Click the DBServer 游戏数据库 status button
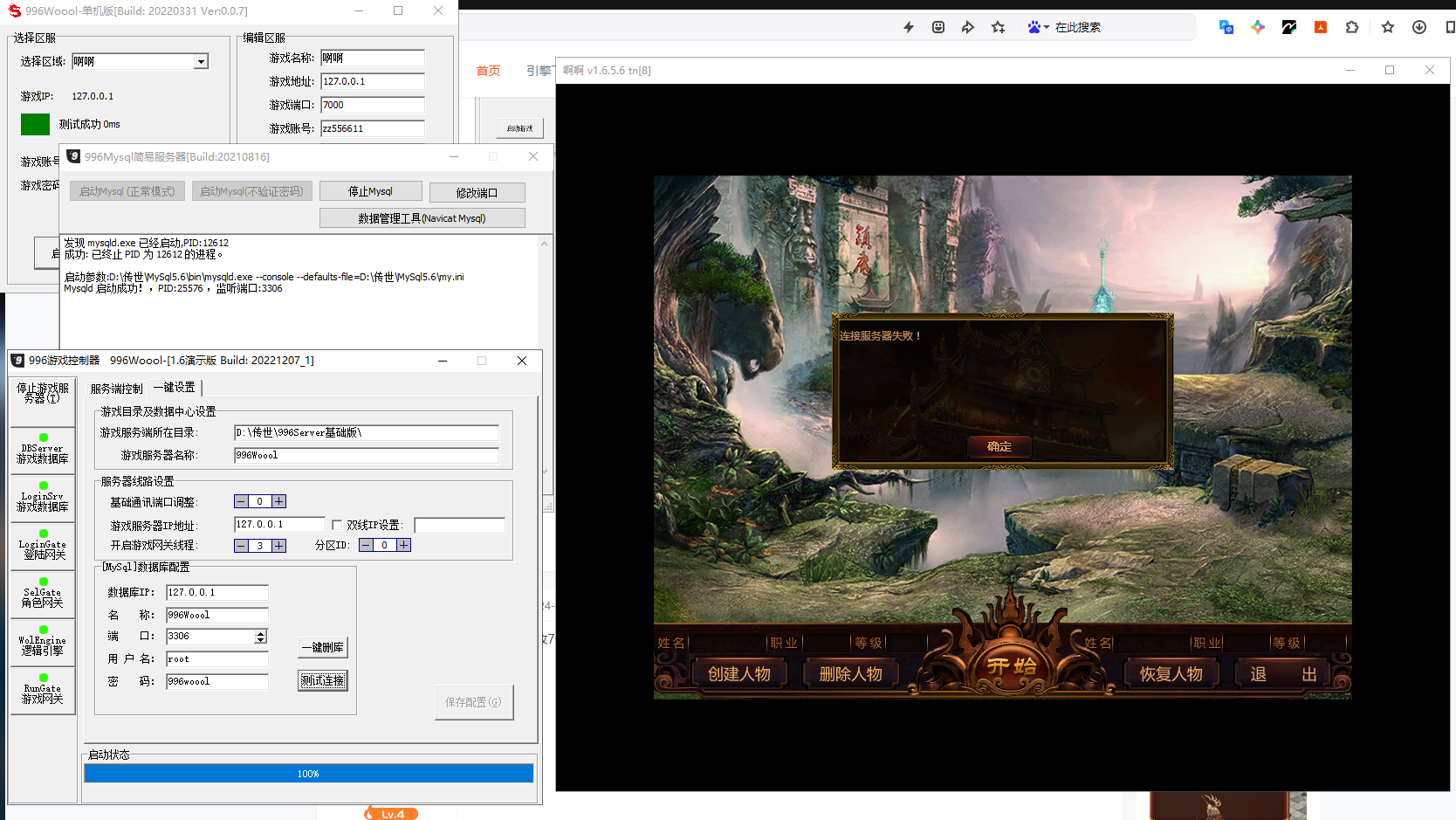 (43, 451)
